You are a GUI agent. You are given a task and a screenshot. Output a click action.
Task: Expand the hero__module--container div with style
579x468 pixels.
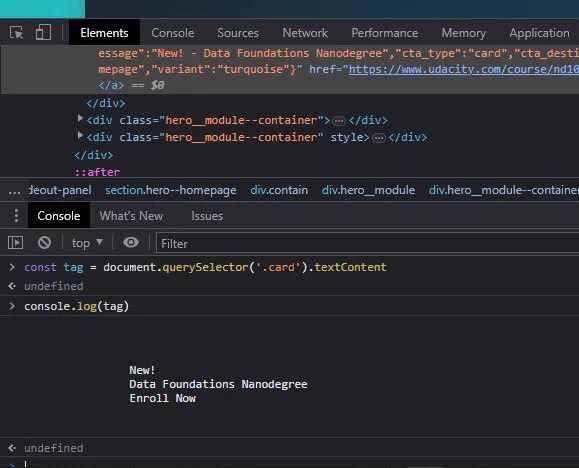[x=80, y=136]
